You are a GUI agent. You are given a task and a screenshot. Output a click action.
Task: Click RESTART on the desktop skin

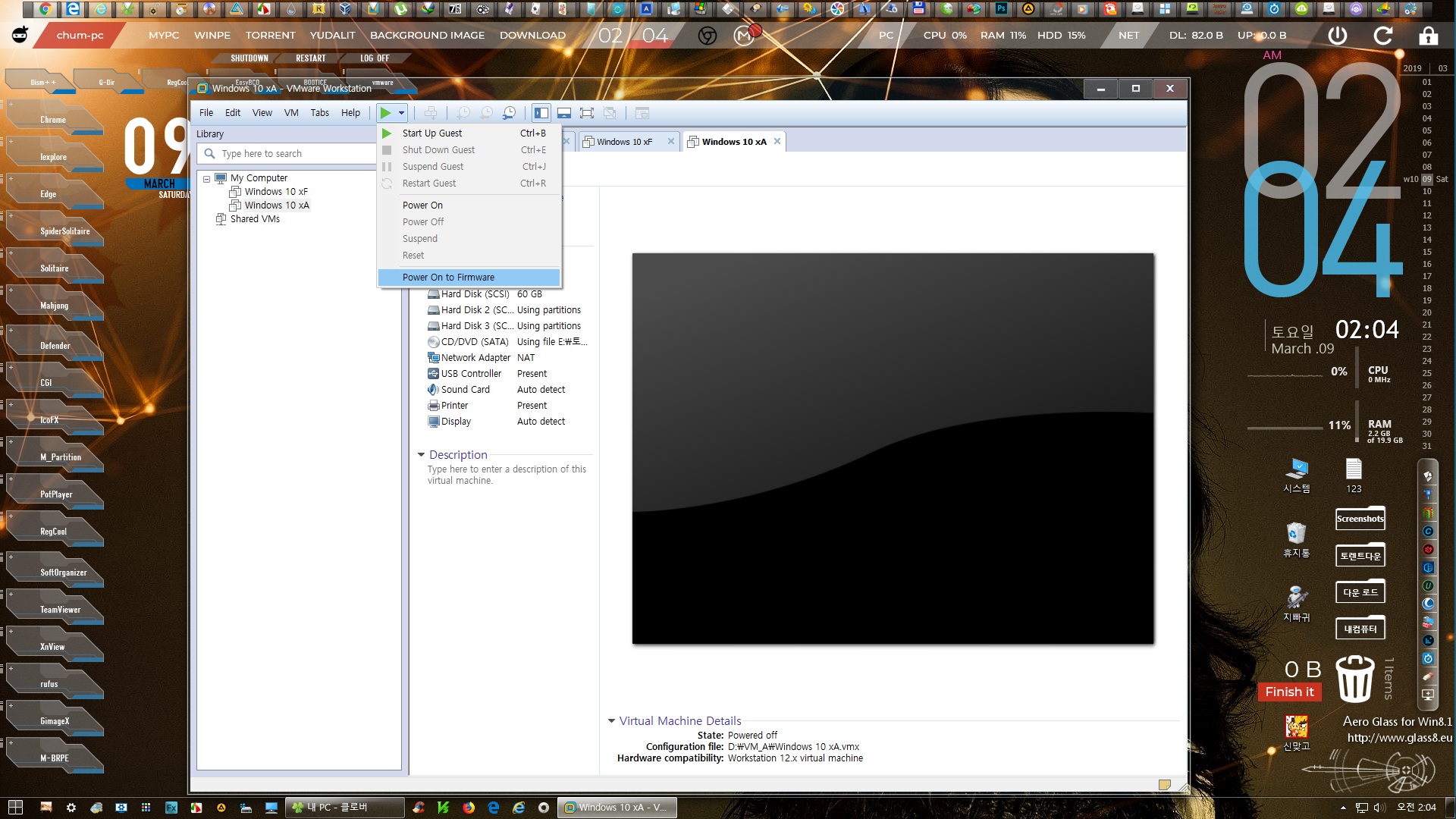pos(311,58)
